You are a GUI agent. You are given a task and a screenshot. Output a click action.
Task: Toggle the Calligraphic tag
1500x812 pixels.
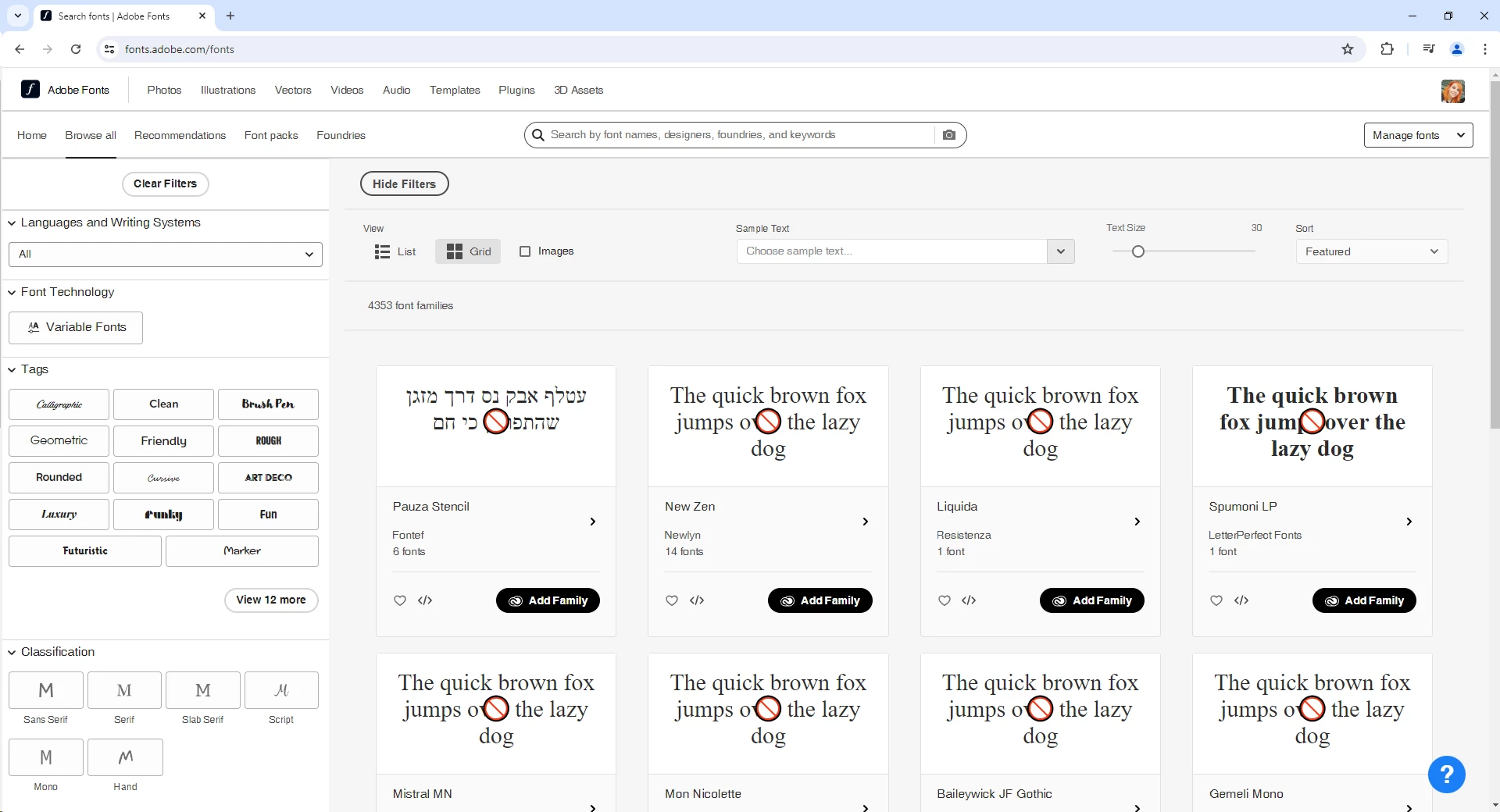59,404
